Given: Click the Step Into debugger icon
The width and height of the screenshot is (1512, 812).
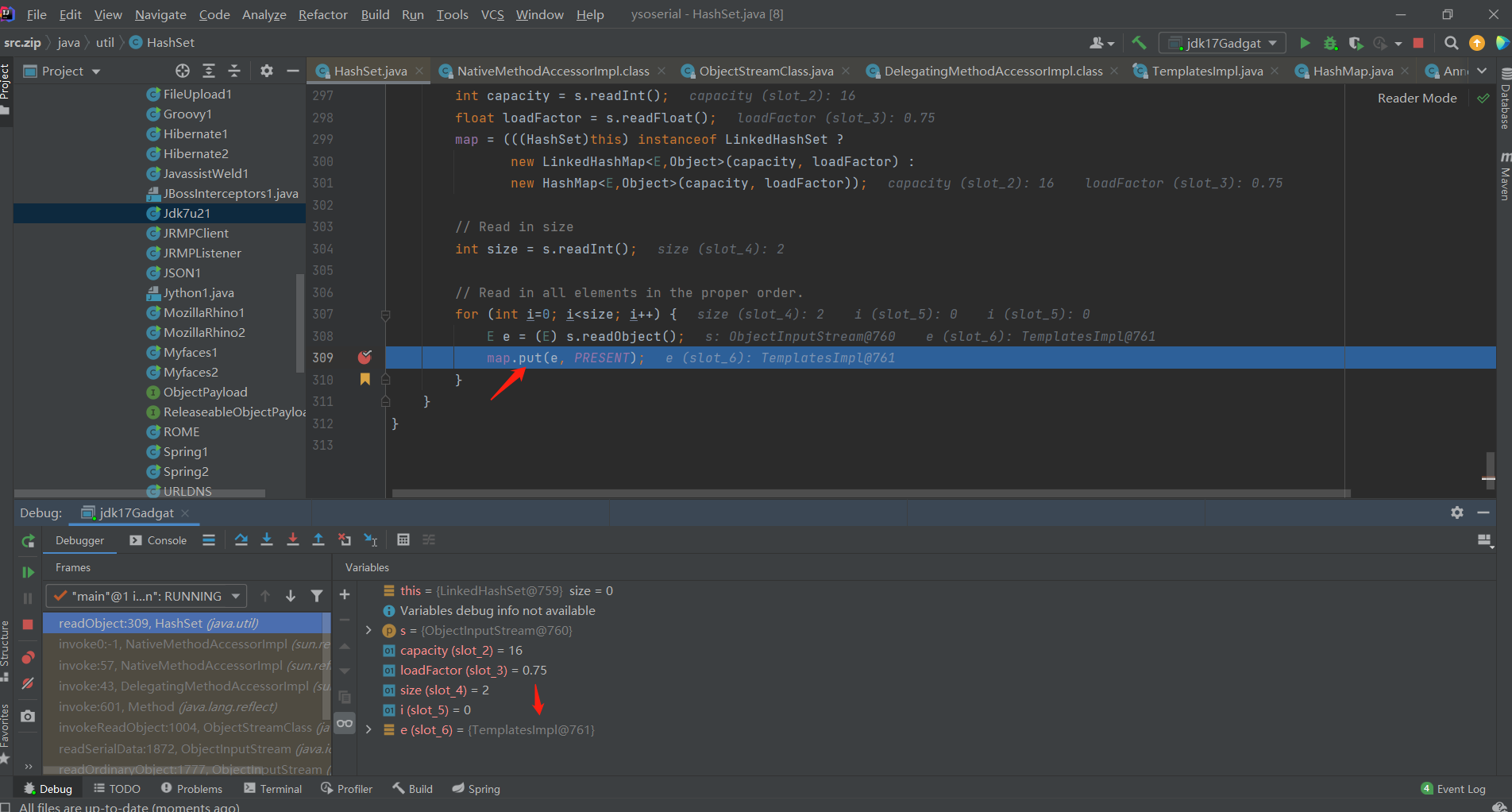Looking at the screenshot, I should (267, 540).
